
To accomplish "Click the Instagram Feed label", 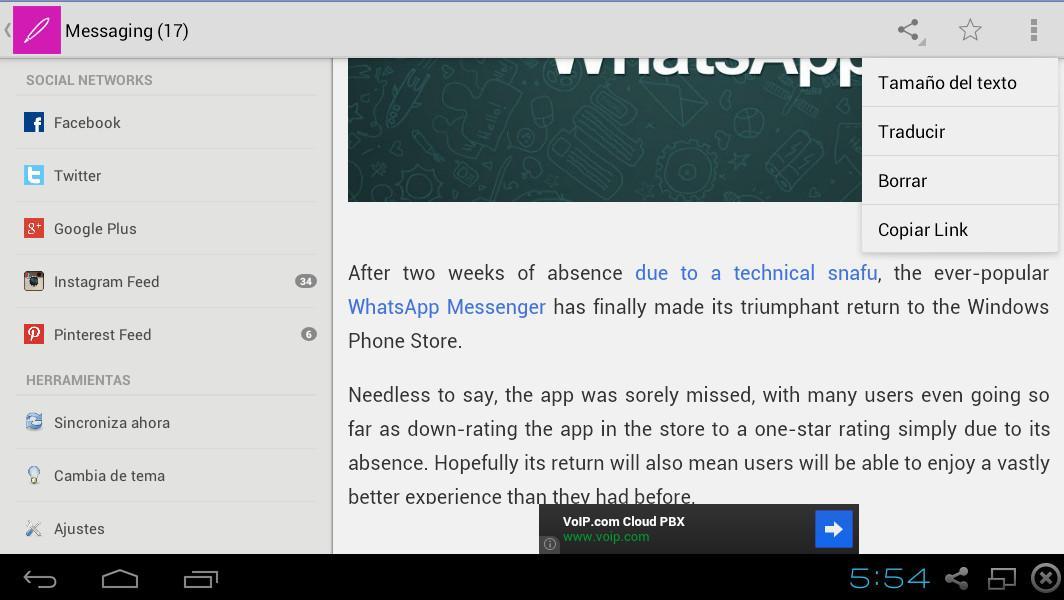I will coord(107,282).
